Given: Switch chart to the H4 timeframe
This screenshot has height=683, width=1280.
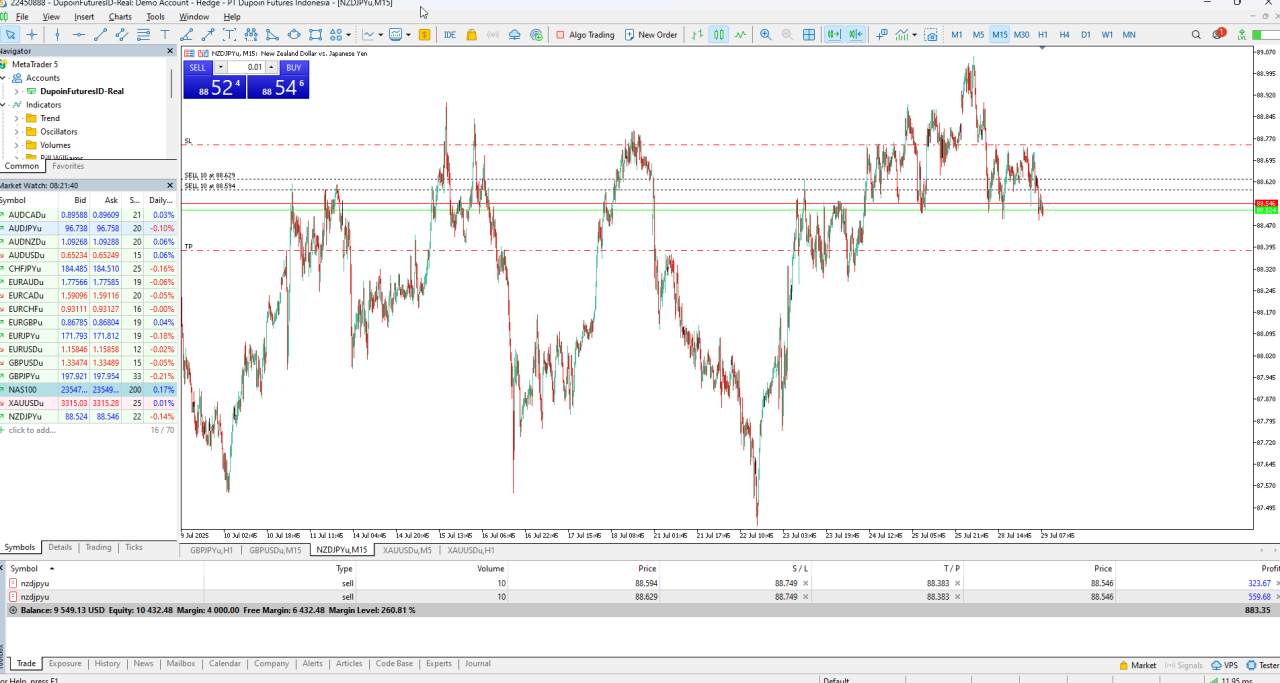Looking at the screenshot, I should click(x=1064, y=34).
